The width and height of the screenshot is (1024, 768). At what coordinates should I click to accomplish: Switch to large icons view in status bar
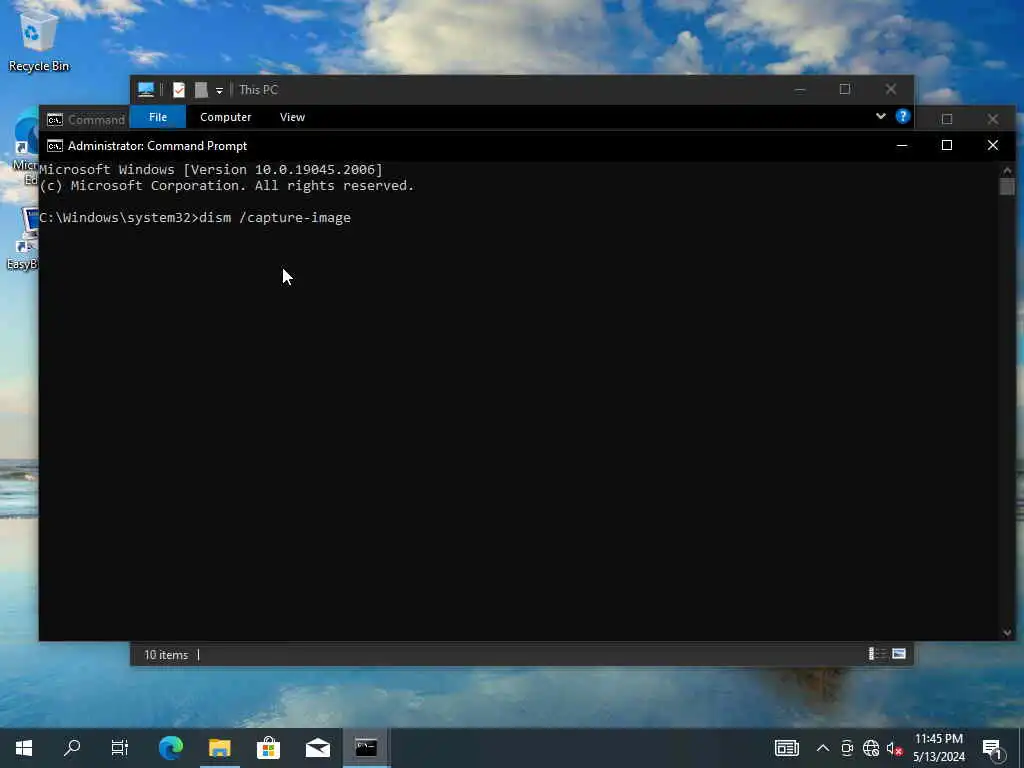point(899,654)
